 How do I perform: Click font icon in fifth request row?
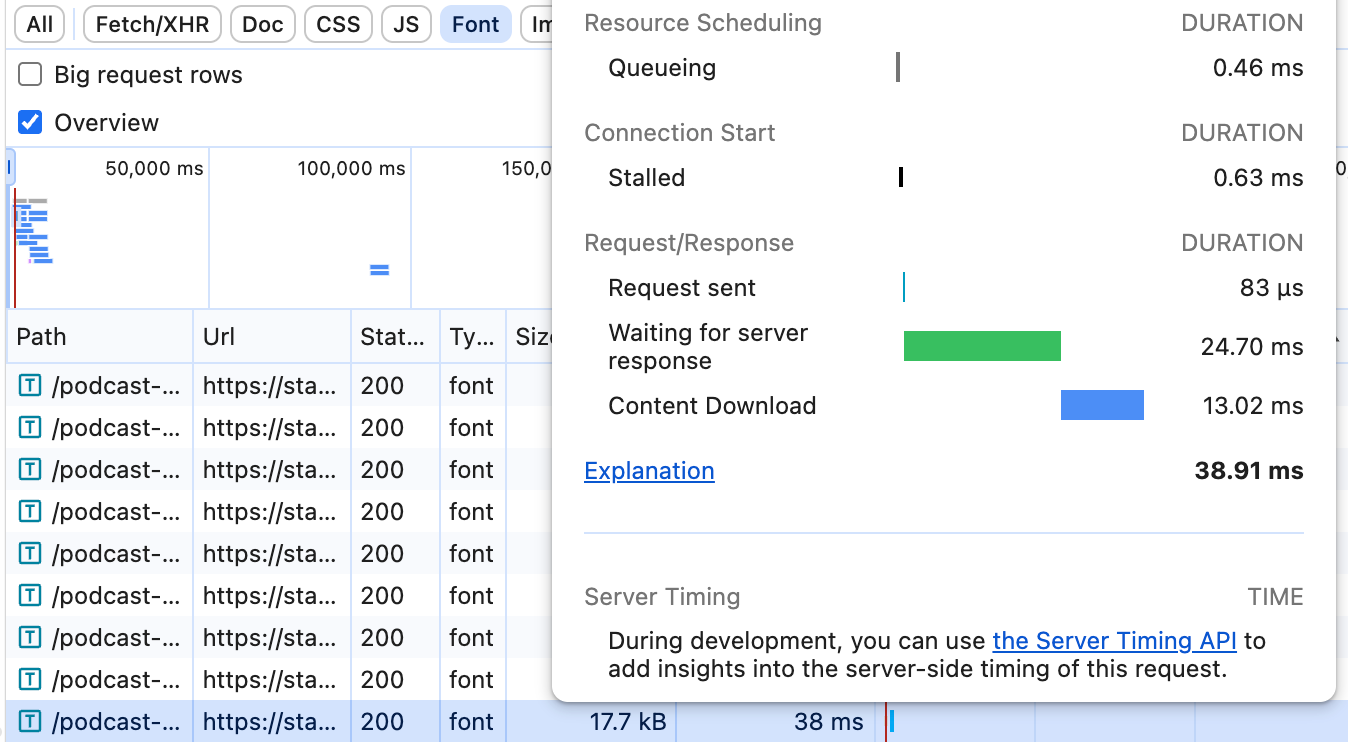tap(30, 554)
